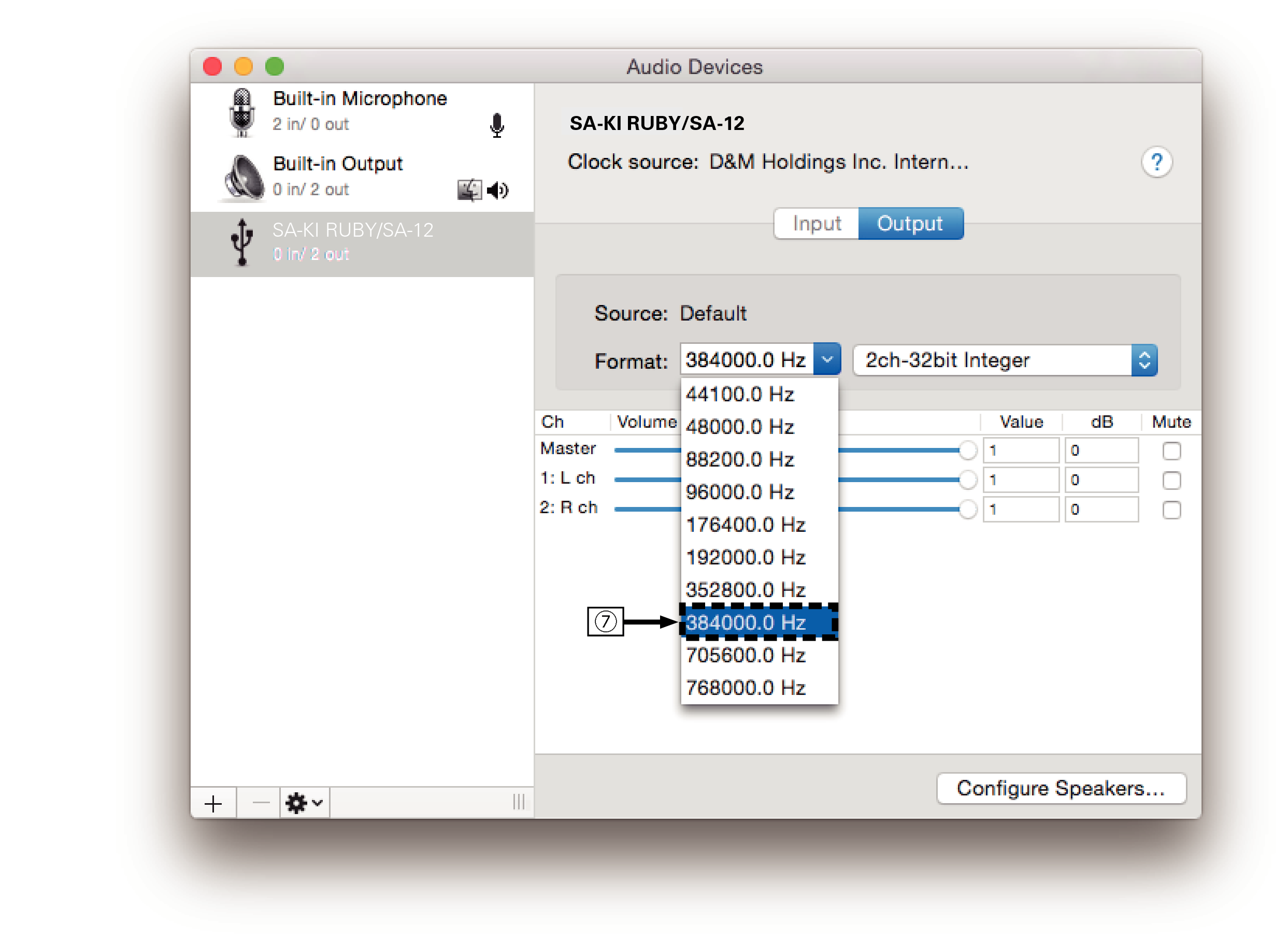Choose 96000.0 Hz sample rate
The width and height of the screenshot is (1288, 943).
(x=759, y=492)
